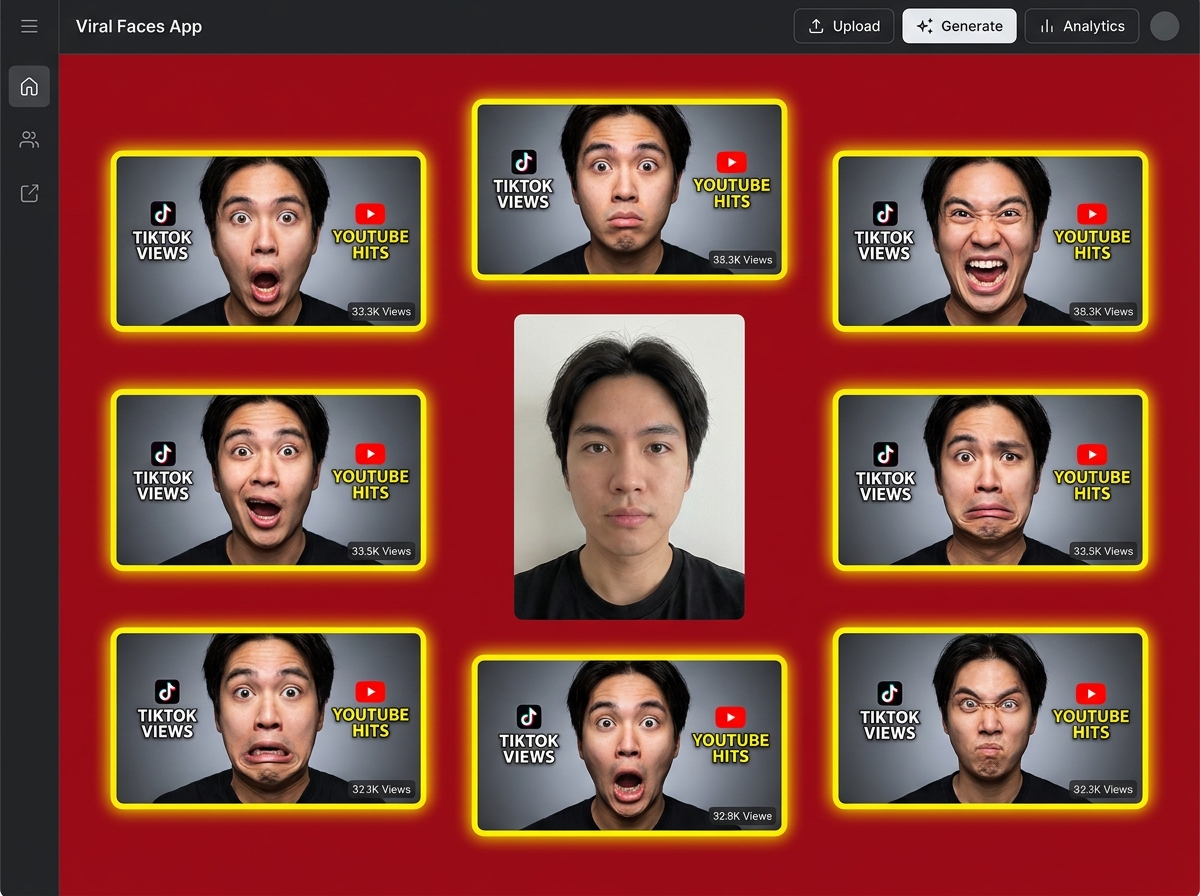Click the TikTok icon in 32.8K Views thumbnail
1200x896 pixels.
[529, 717]
